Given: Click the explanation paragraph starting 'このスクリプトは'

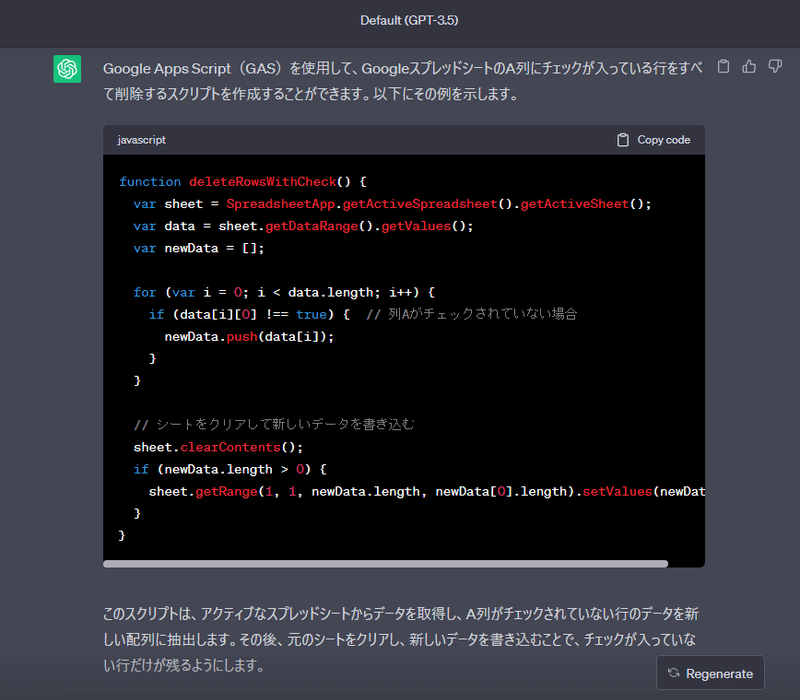Looking at the screenshot, I should point(401,639).
